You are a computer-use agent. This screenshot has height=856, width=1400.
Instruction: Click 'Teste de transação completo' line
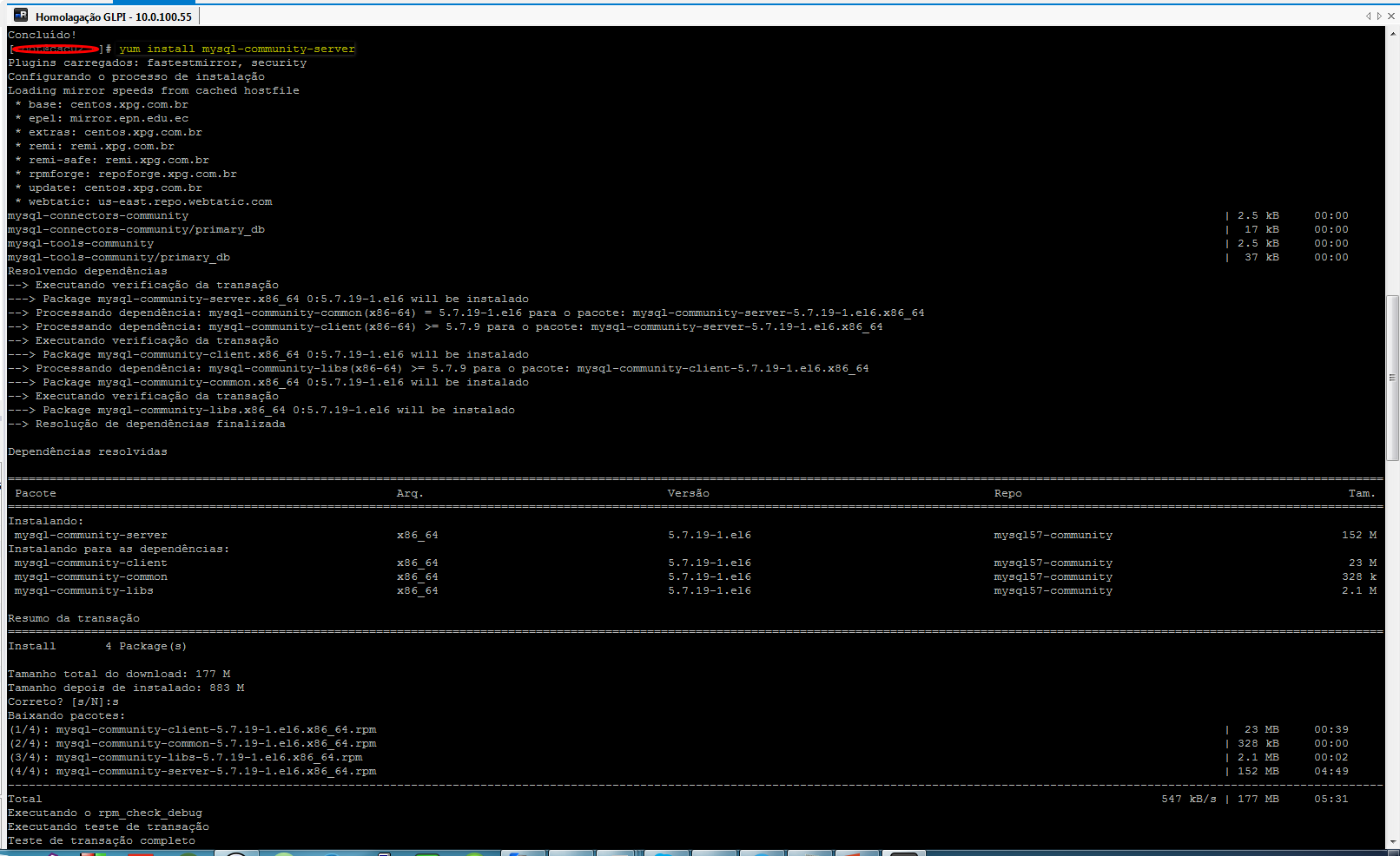pos(102,840)
